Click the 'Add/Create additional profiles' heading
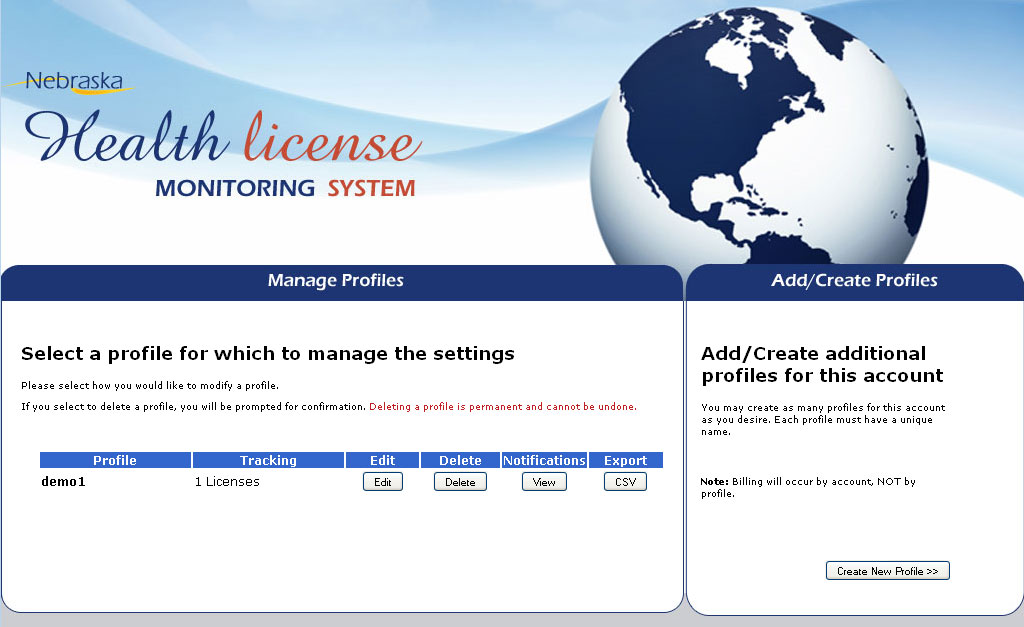 coord(822,364)
